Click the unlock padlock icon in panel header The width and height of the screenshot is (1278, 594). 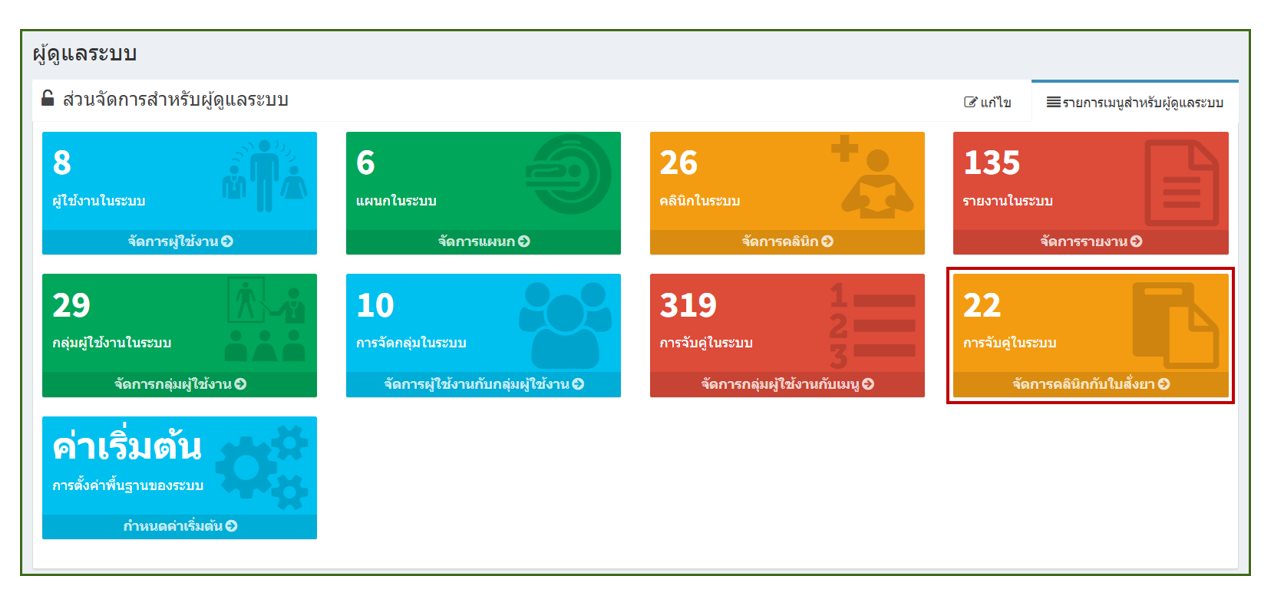tap(48, 100)
